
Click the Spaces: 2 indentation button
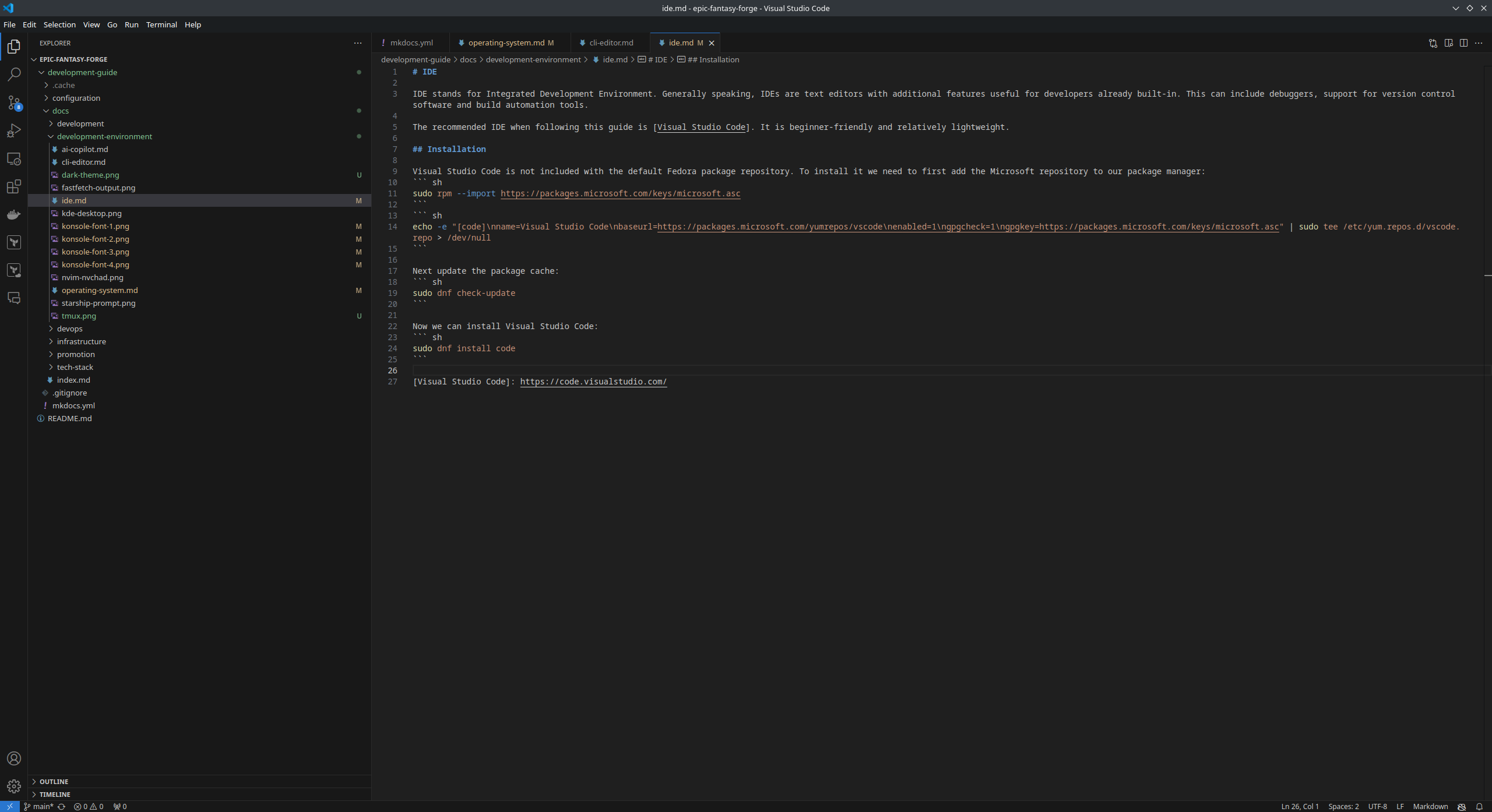[x=1343, y=807]
